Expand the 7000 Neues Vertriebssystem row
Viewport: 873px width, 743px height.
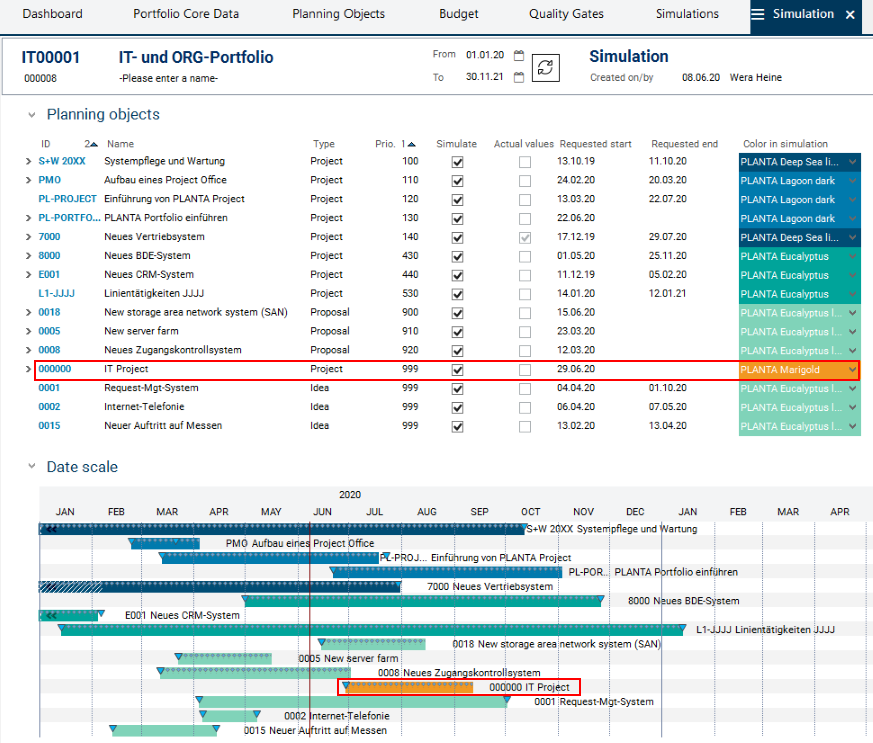28,237
